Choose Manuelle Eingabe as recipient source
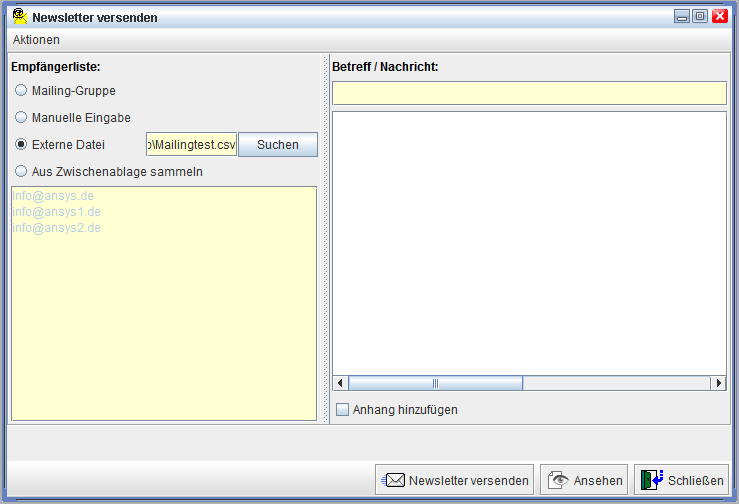739x504 pixels. click(x=21, y=117)
